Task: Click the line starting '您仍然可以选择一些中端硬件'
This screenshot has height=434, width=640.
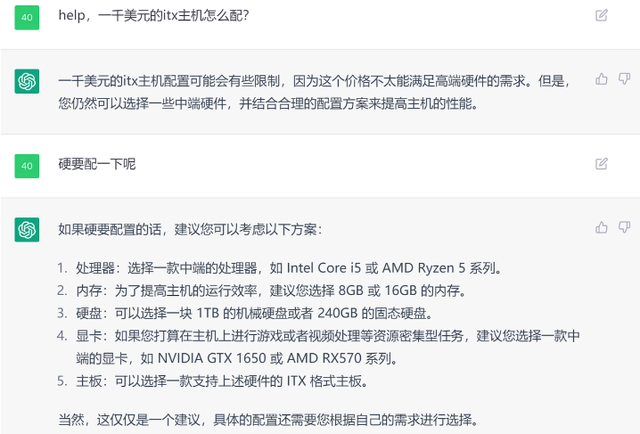Action: [268, 104]
